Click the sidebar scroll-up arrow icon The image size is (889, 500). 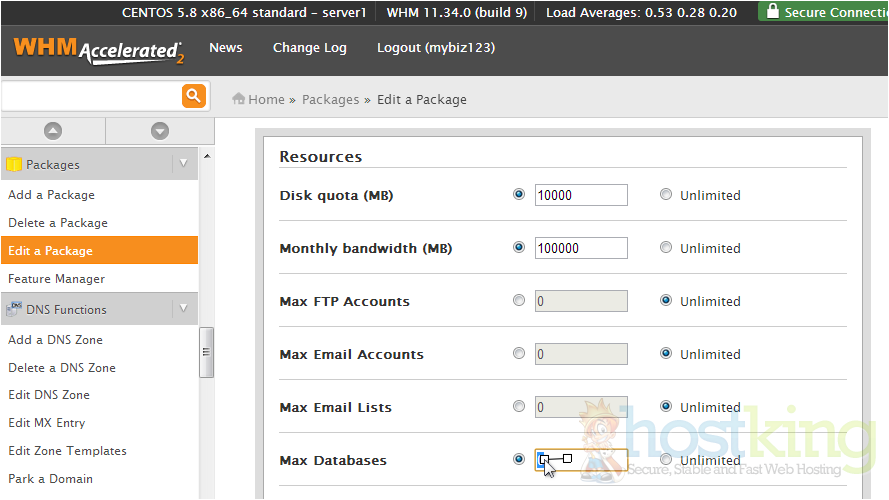click(53, 131)
